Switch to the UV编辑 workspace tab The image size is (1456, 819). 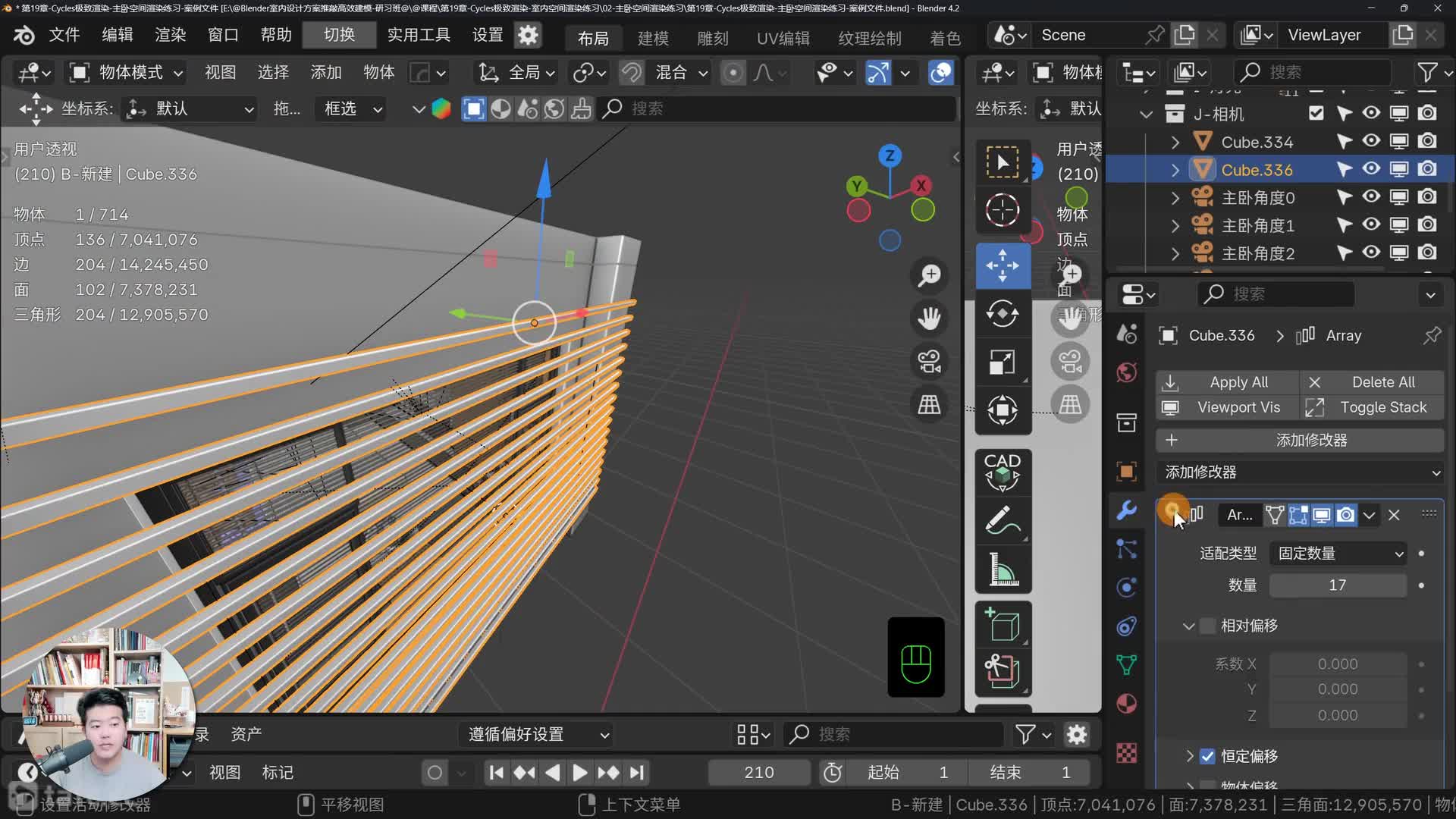783,38
